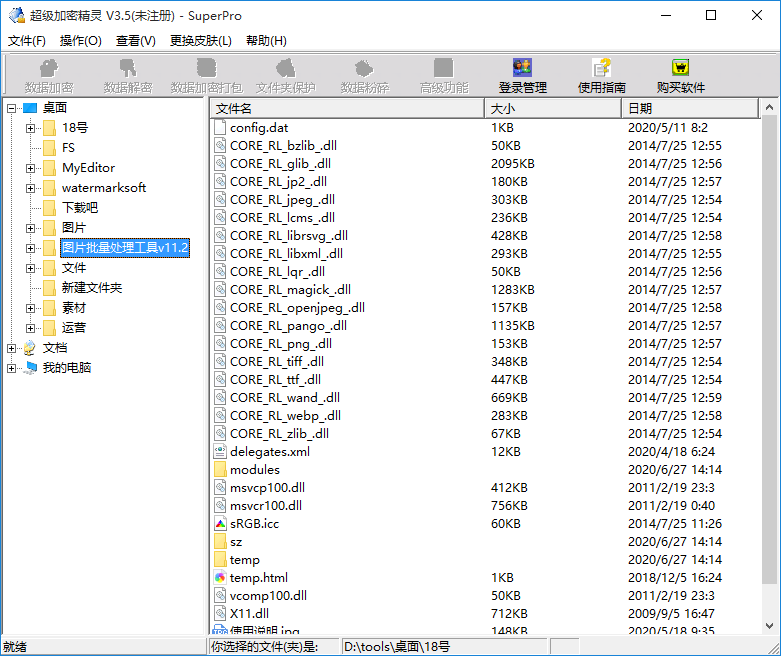Click the file icon of config.dat
The image size is (781, 656).
(220, 128)
